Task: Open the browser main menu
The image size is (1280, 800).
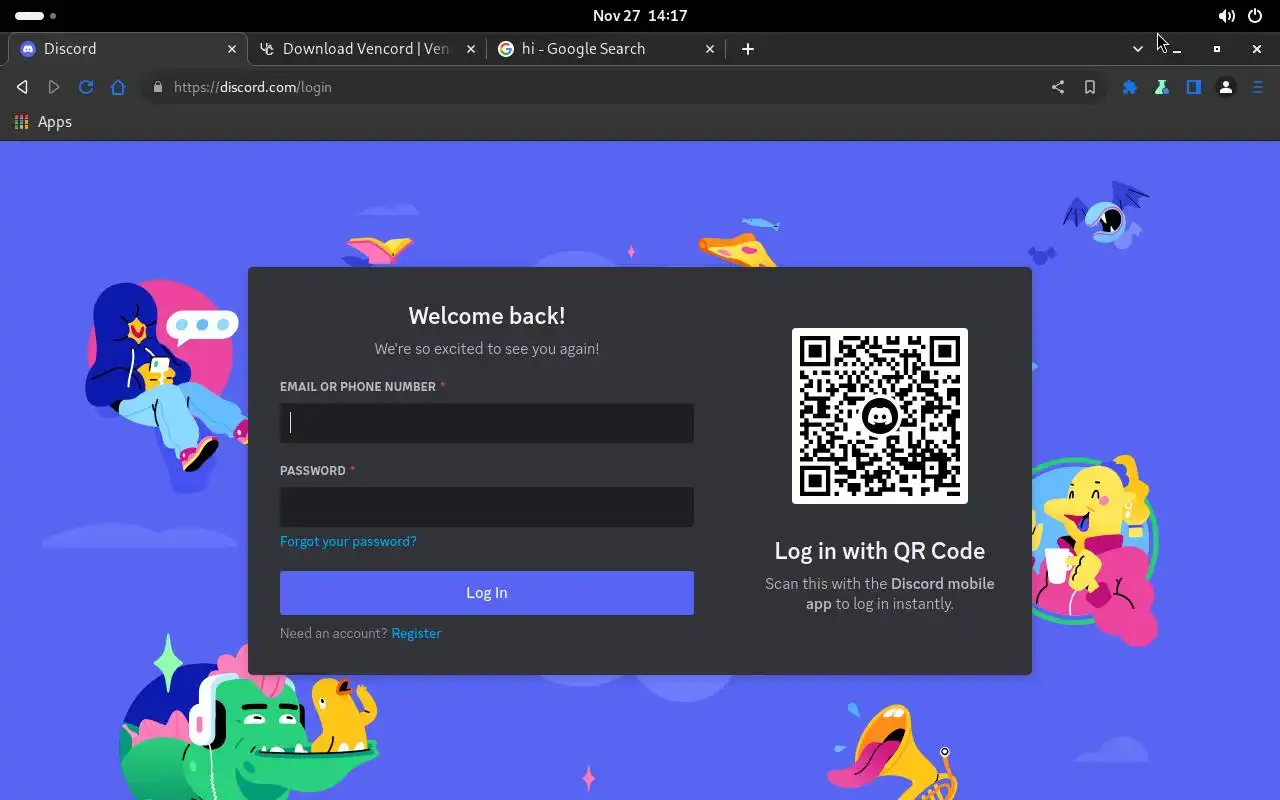Action: pos(1258,87)
